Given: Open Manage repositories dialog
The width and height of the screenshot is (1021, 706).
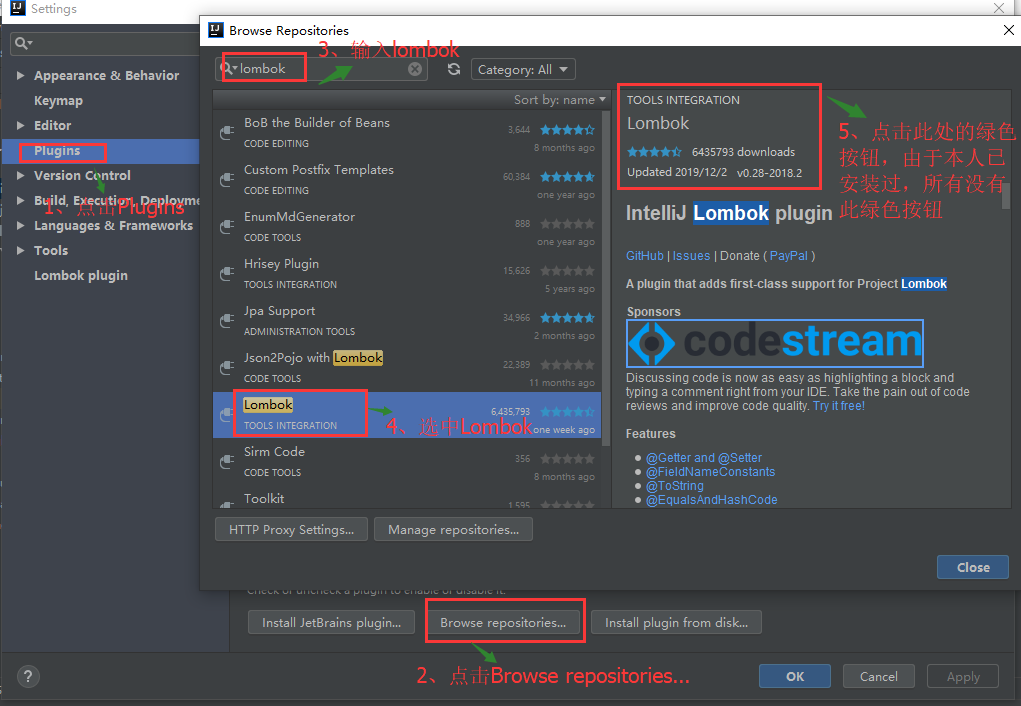Looking at the screenshot, I should (x=453, y=530).
